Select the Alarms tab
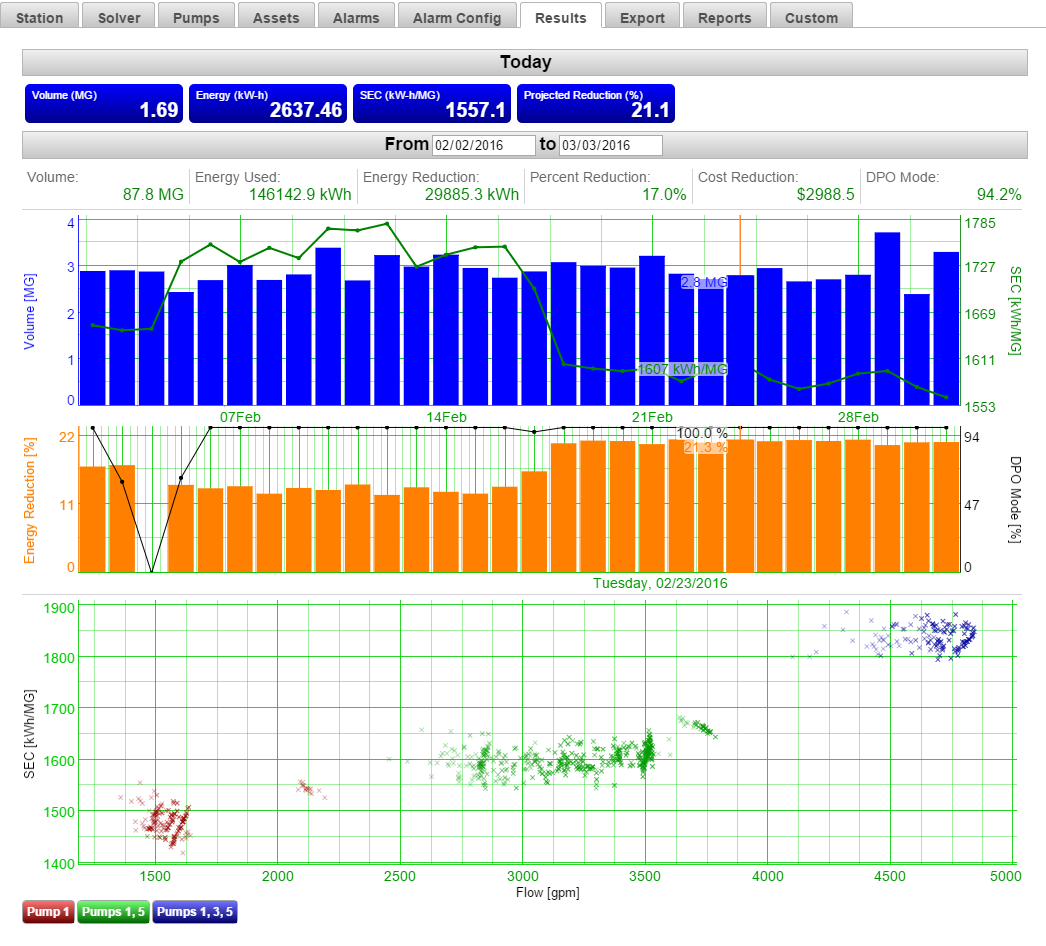1046x946 pixels. pos(355,17)
